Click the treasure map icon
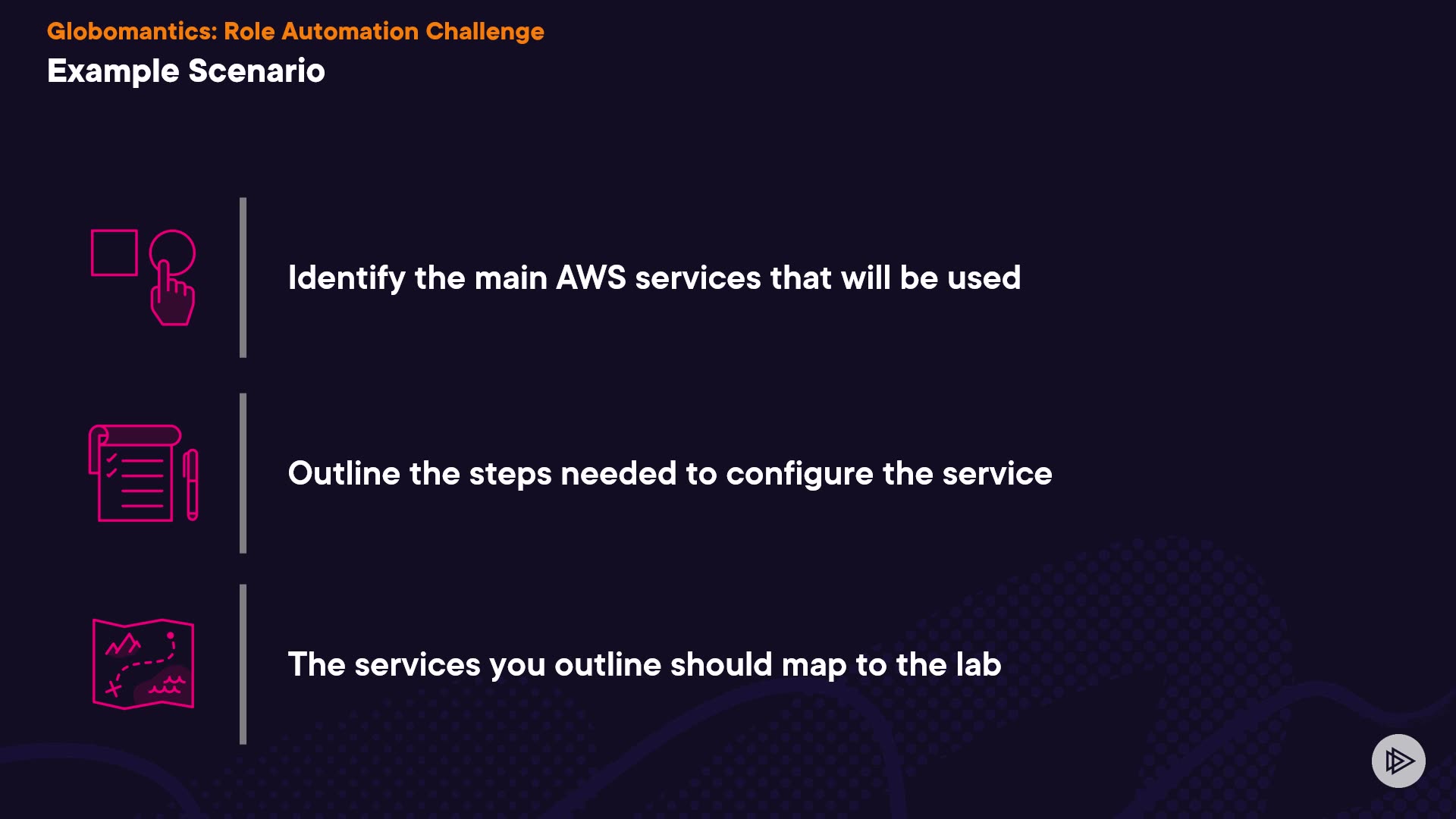 143,664
